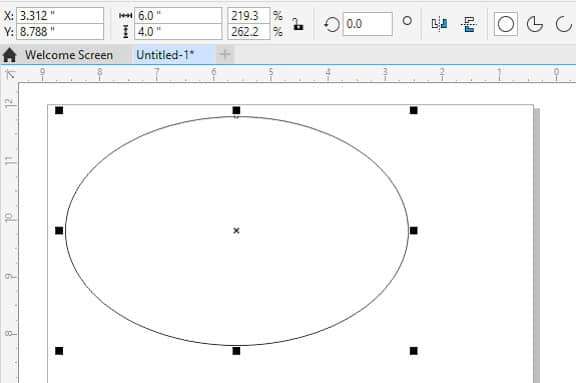Click the angle of rotation field 0.0
Image resolution: width=576 pixels, height=383 pixels.
367,24
